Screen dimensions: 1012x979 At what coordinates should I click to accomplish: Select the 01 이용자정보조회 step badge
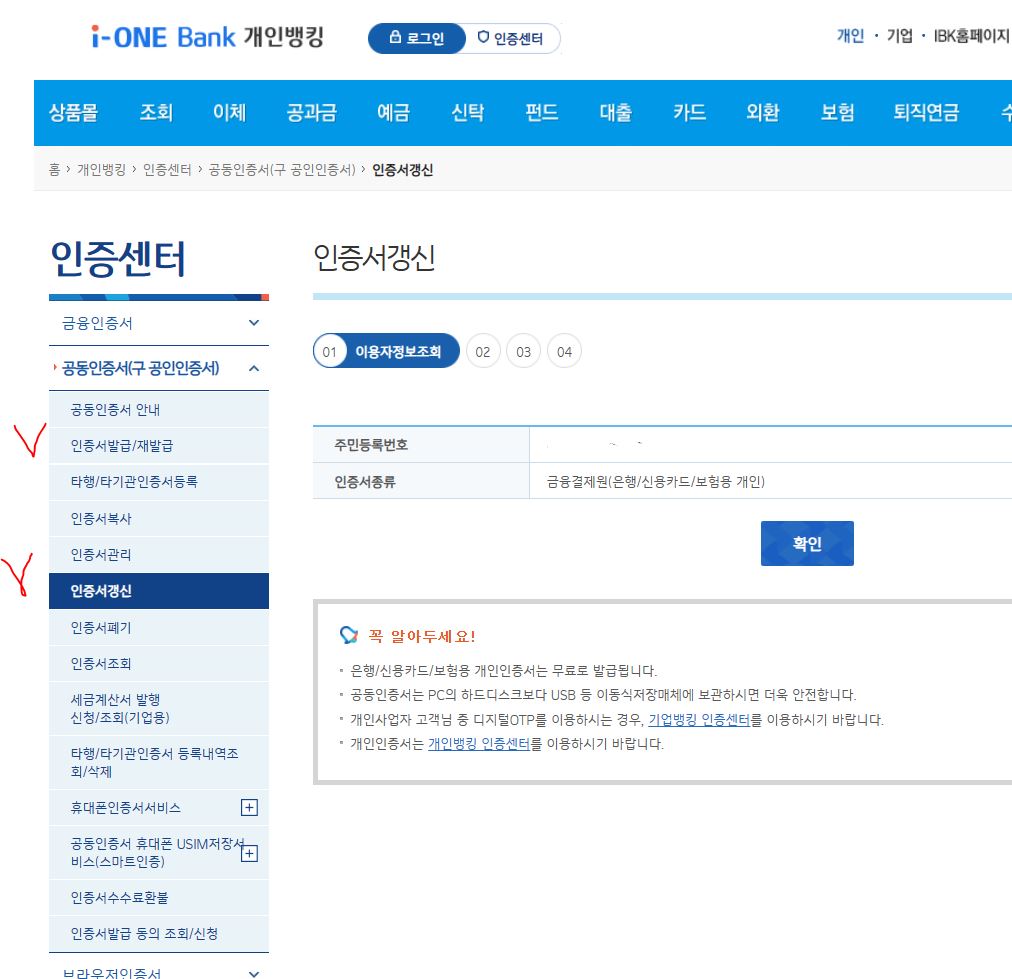pos(385,350)
